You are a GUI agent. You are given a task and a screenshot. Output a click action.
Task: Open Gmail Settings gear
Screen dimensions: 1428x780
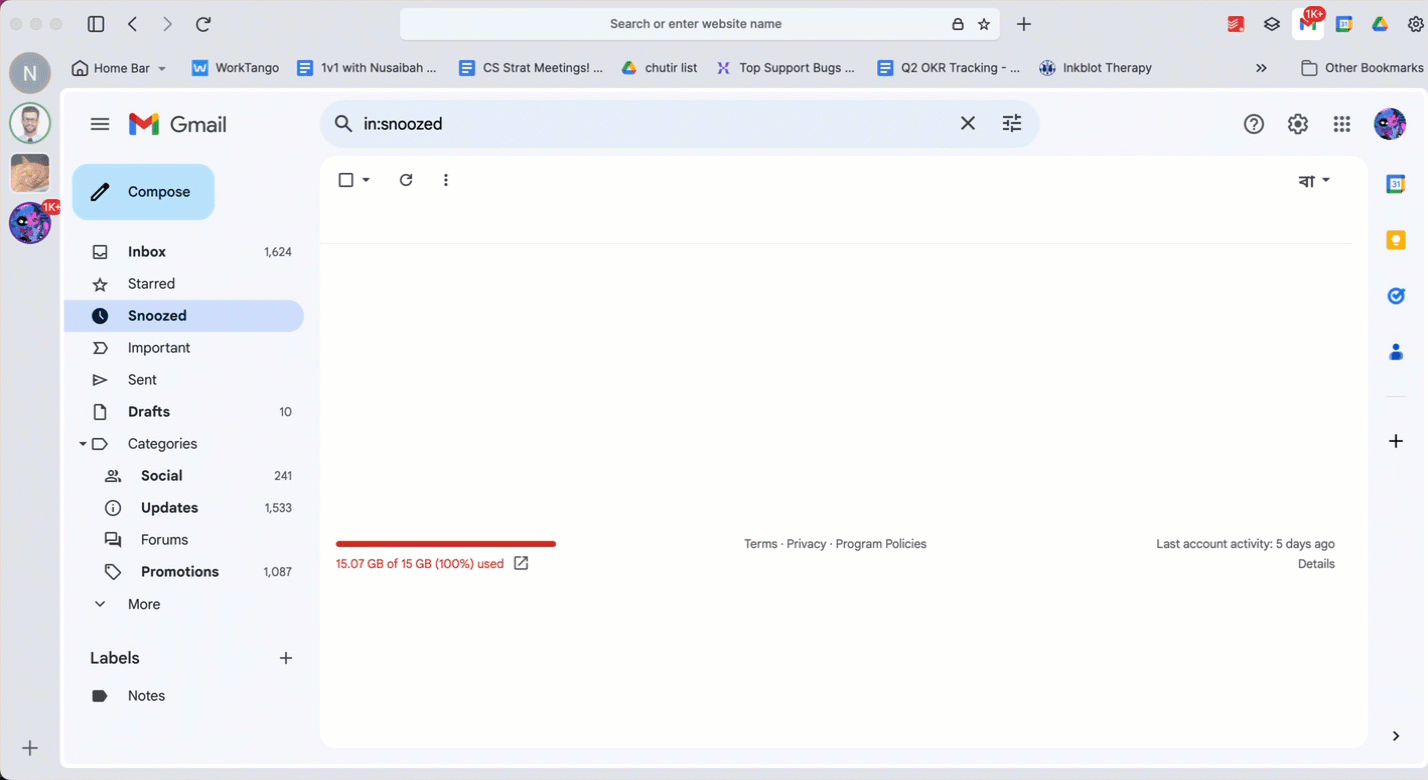1298,124
